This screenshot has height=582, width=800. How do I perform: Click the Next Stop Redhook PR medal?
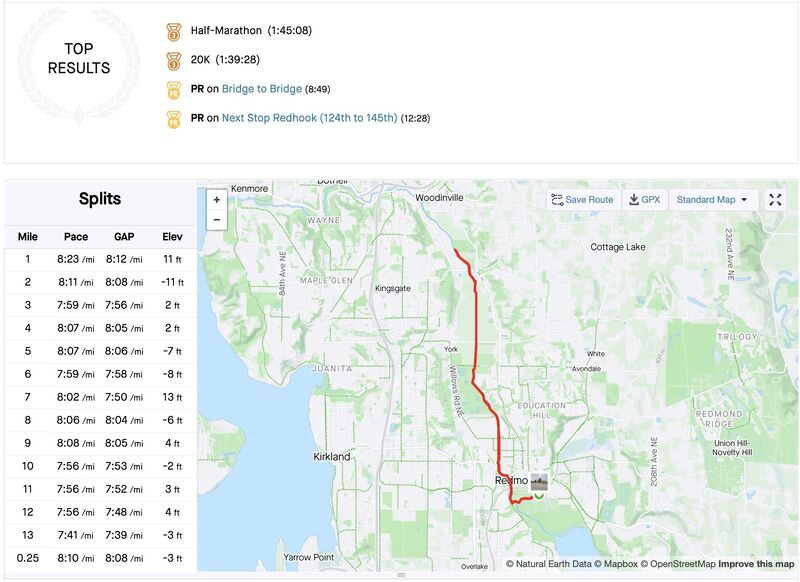tap(174, 118)
